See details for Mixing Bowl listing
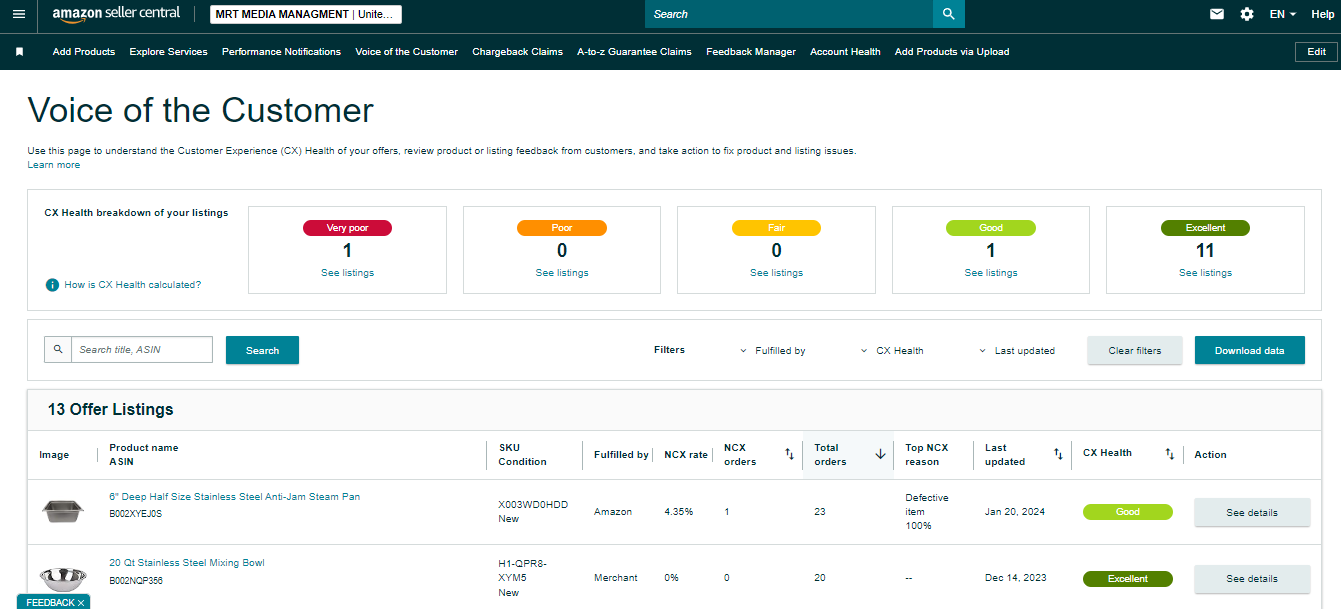Viewport: 1341px width, 609px height. 1252,579
